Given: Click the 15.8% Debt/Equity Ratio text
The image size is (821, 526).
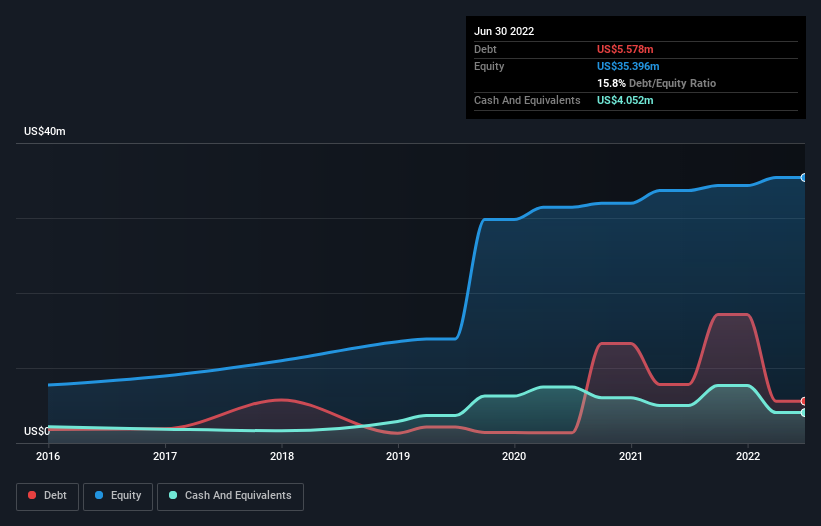Looking at the screenshot, I should [x=657, y=83].
